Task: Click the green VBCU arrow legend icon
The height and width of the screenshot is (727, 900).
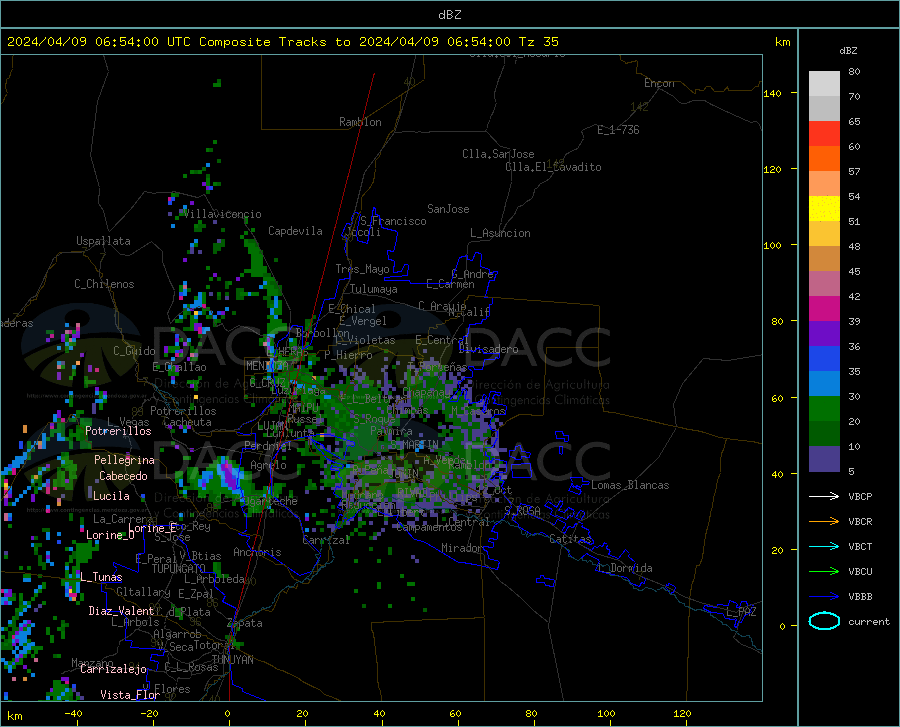Action: point(824,571)
